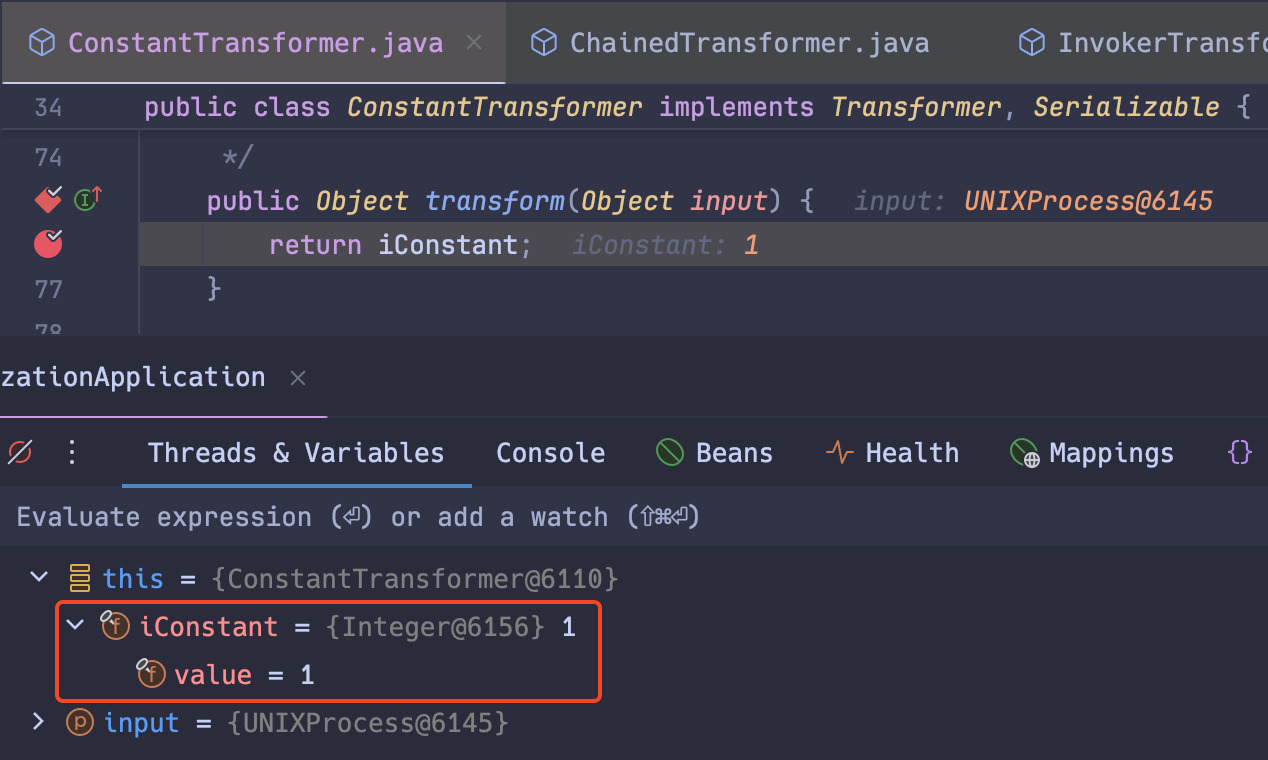Click the Java class icon on ChainedTransformer.java tab
Screen dimensions: 1268x760
[x=543, y=42]
